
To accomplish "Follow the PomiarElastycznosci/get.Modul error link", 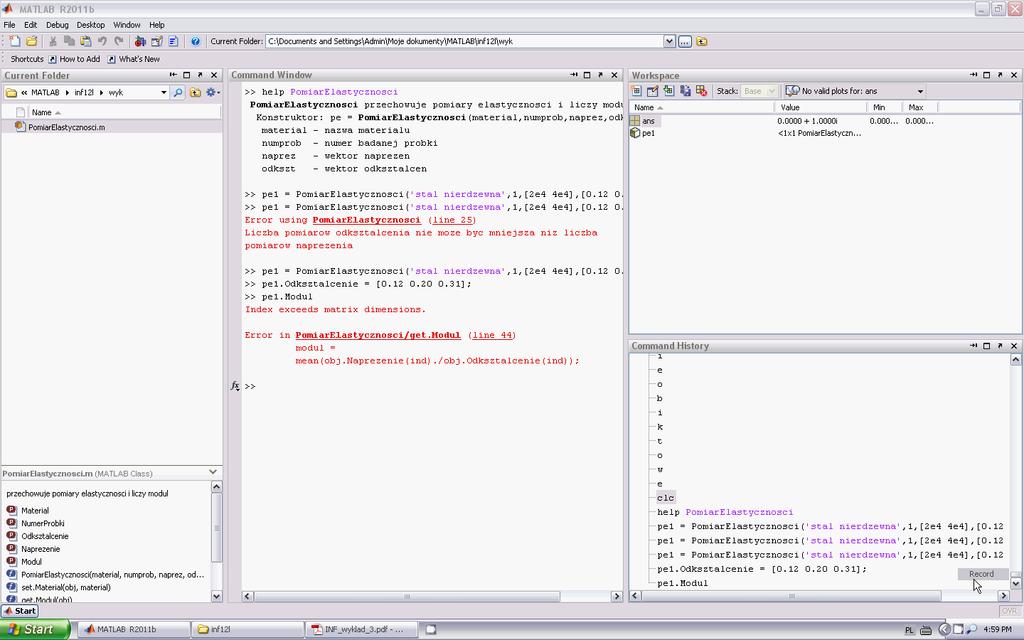I will [378, 335].
